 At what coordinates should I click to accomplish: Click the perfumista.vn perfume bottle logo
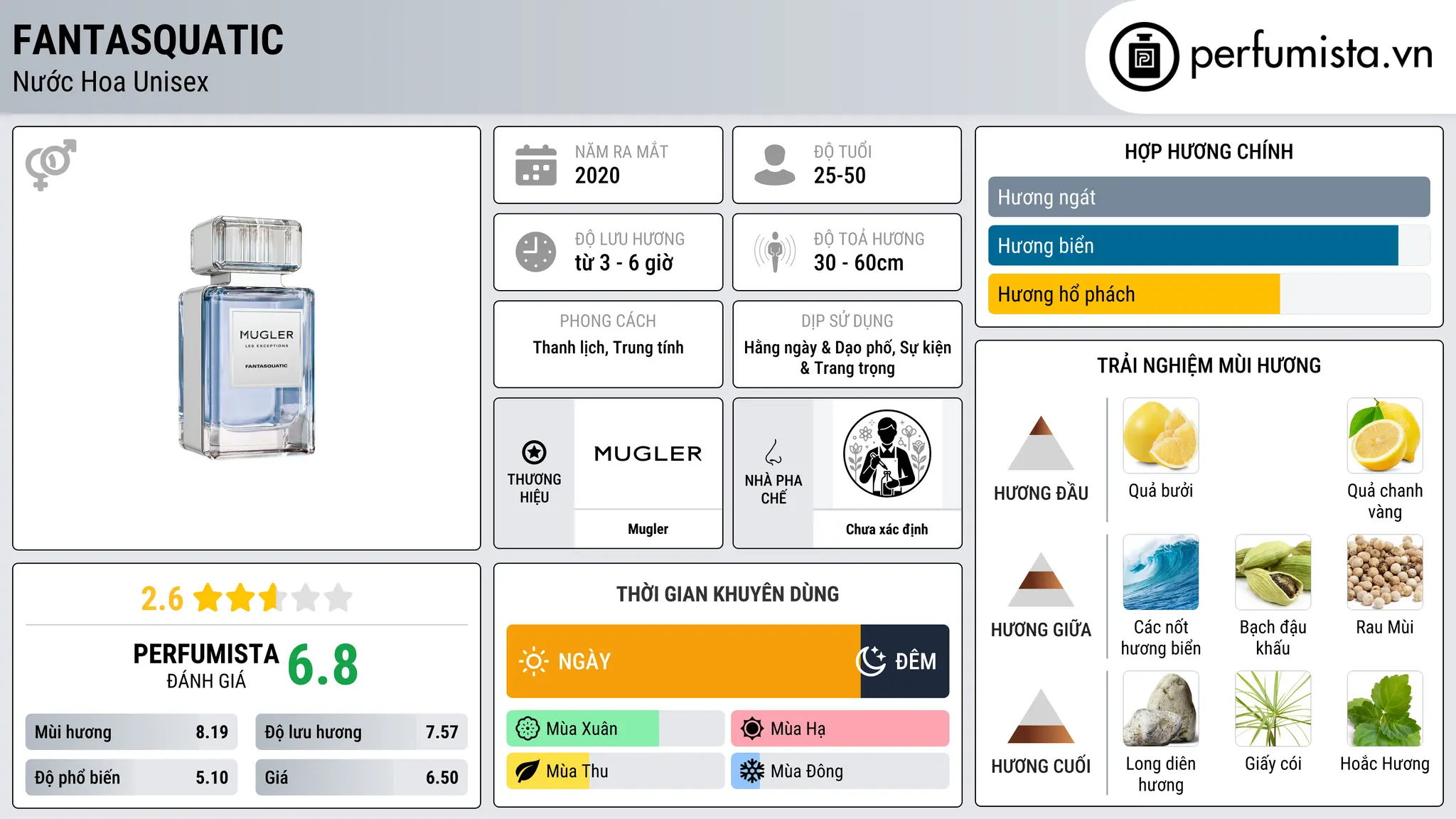(x=1144, y=57)
